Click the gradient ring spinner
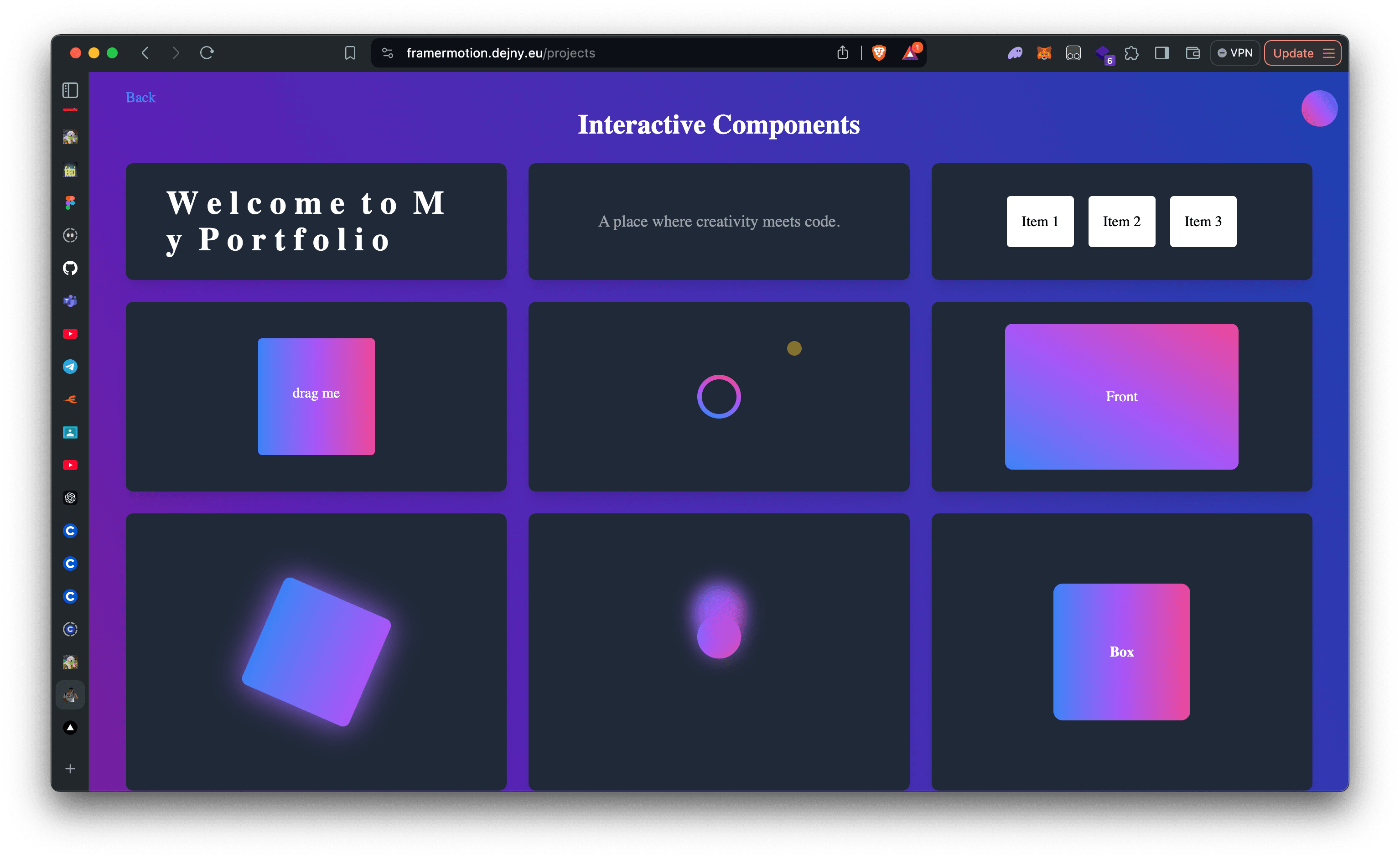Image resolution: width=1400 pixels, height=859 pixels. pyautogui.click(x=719, y=397)
